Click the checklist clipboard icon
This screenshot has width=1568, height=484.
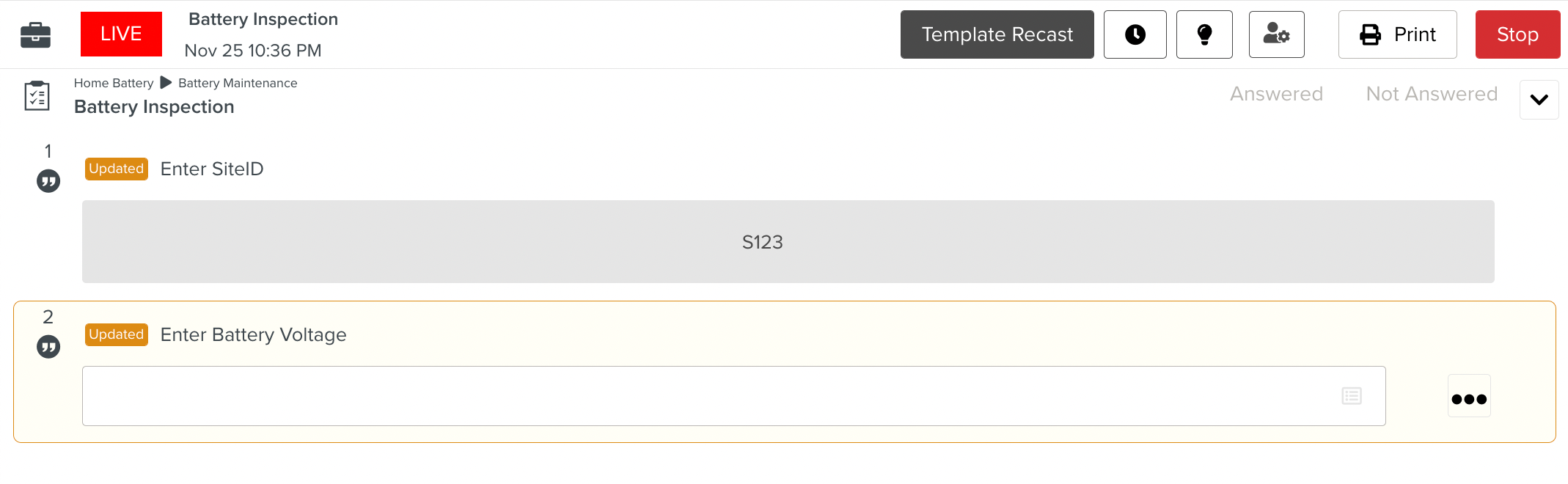[x=37, y=96]
